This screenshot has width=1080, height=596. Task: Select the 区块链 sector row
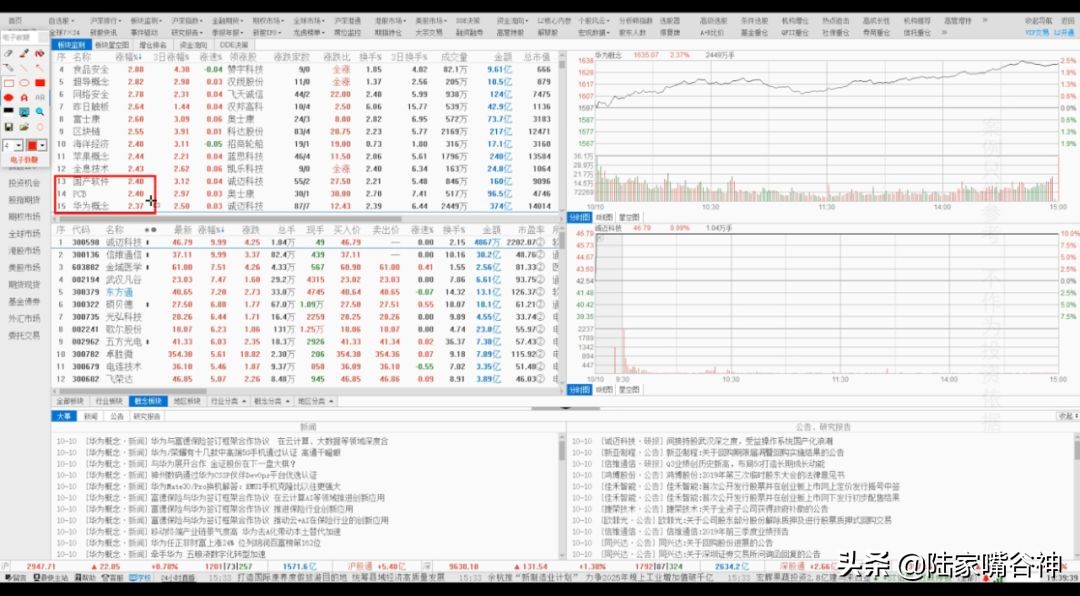point(307,131)
